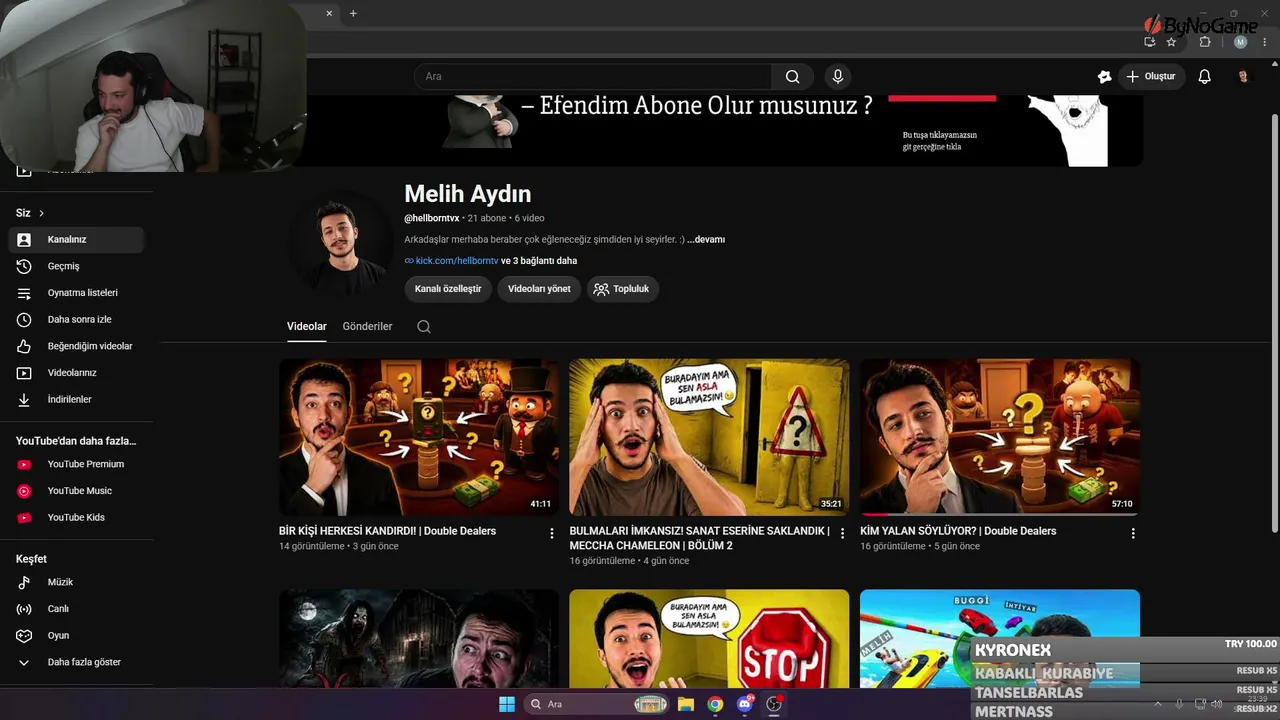Viewport: 1280px width, 720px height.
Task: Expand the Siz section chevron
Action: (41, 213)
